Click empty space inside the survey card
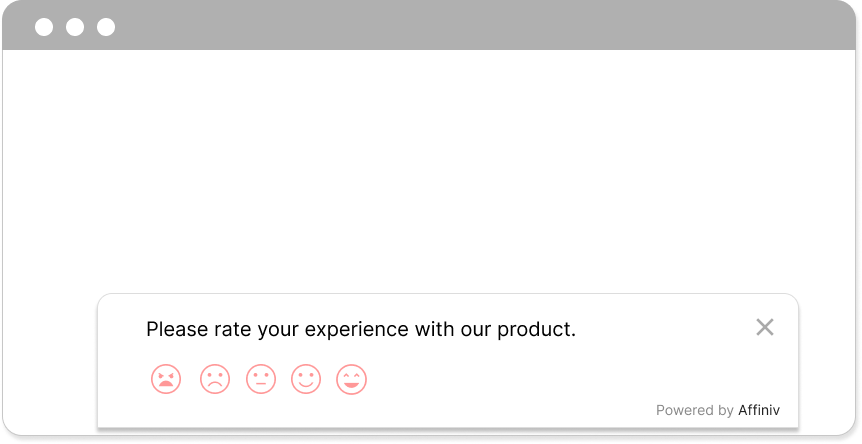 click(550, 379)
